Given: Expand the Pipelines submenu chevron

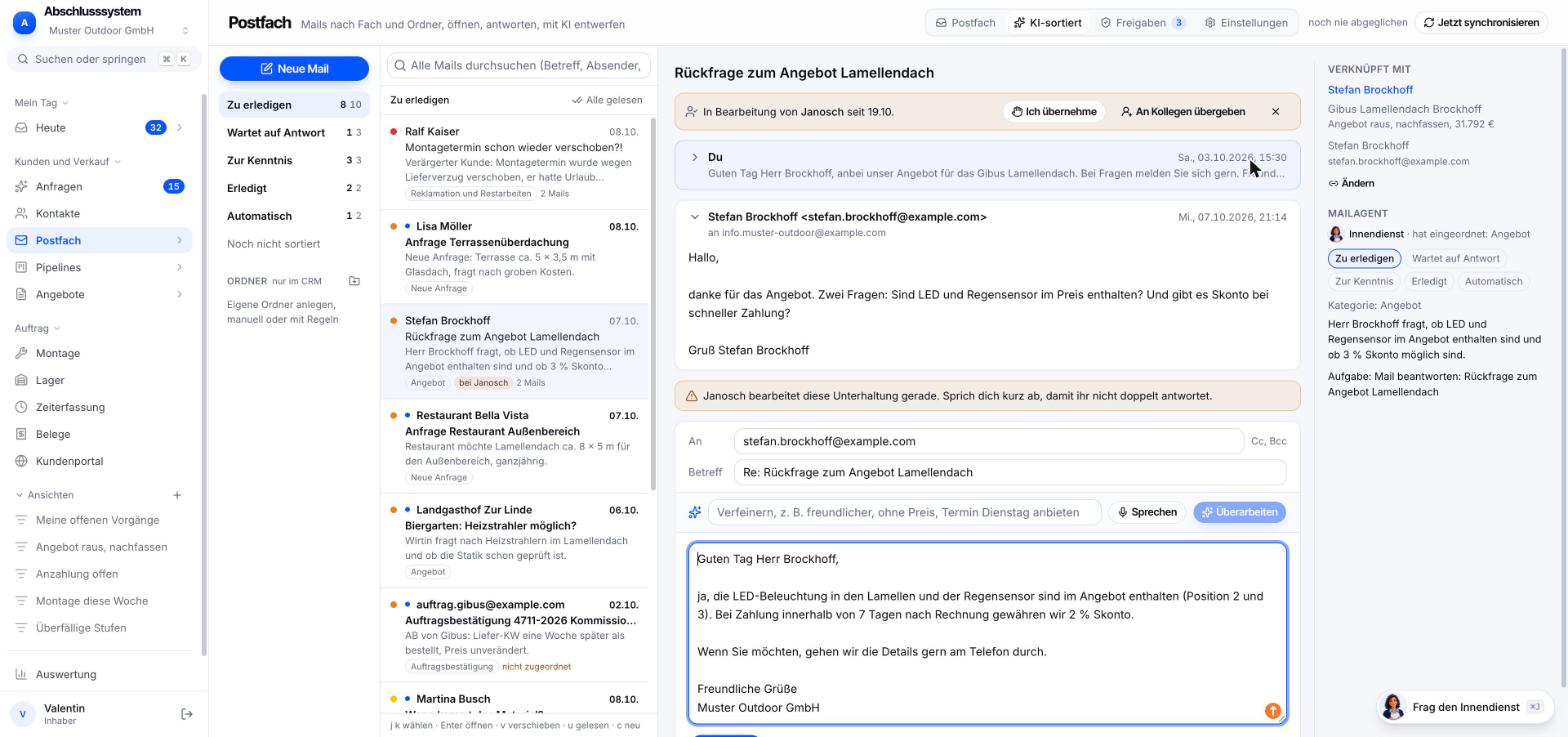Looking at the screenshot, I should pyautogui.click(x=179, y=267).
